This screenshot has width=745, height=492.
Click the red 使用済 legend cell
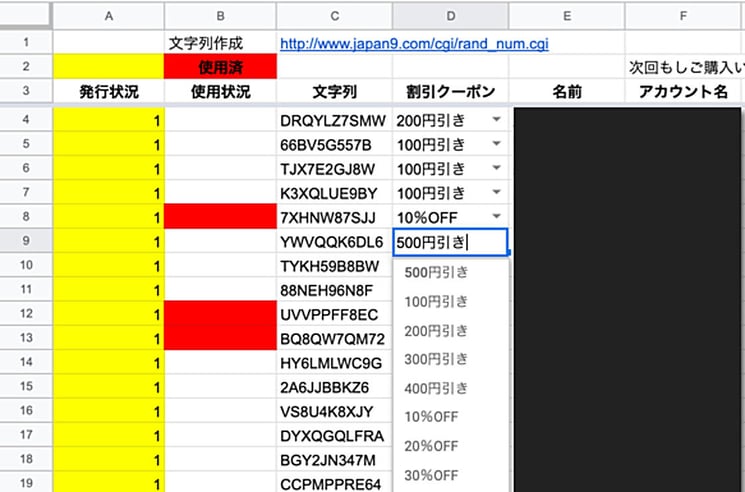tap(221, 68)
